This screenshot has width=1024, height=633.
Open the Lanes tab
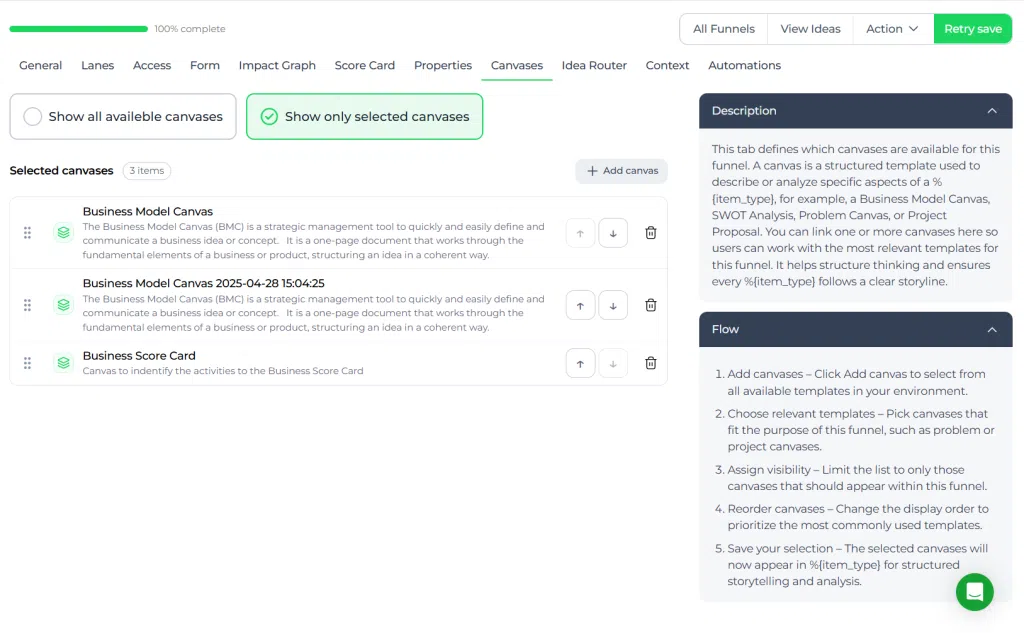pos(97,65)
